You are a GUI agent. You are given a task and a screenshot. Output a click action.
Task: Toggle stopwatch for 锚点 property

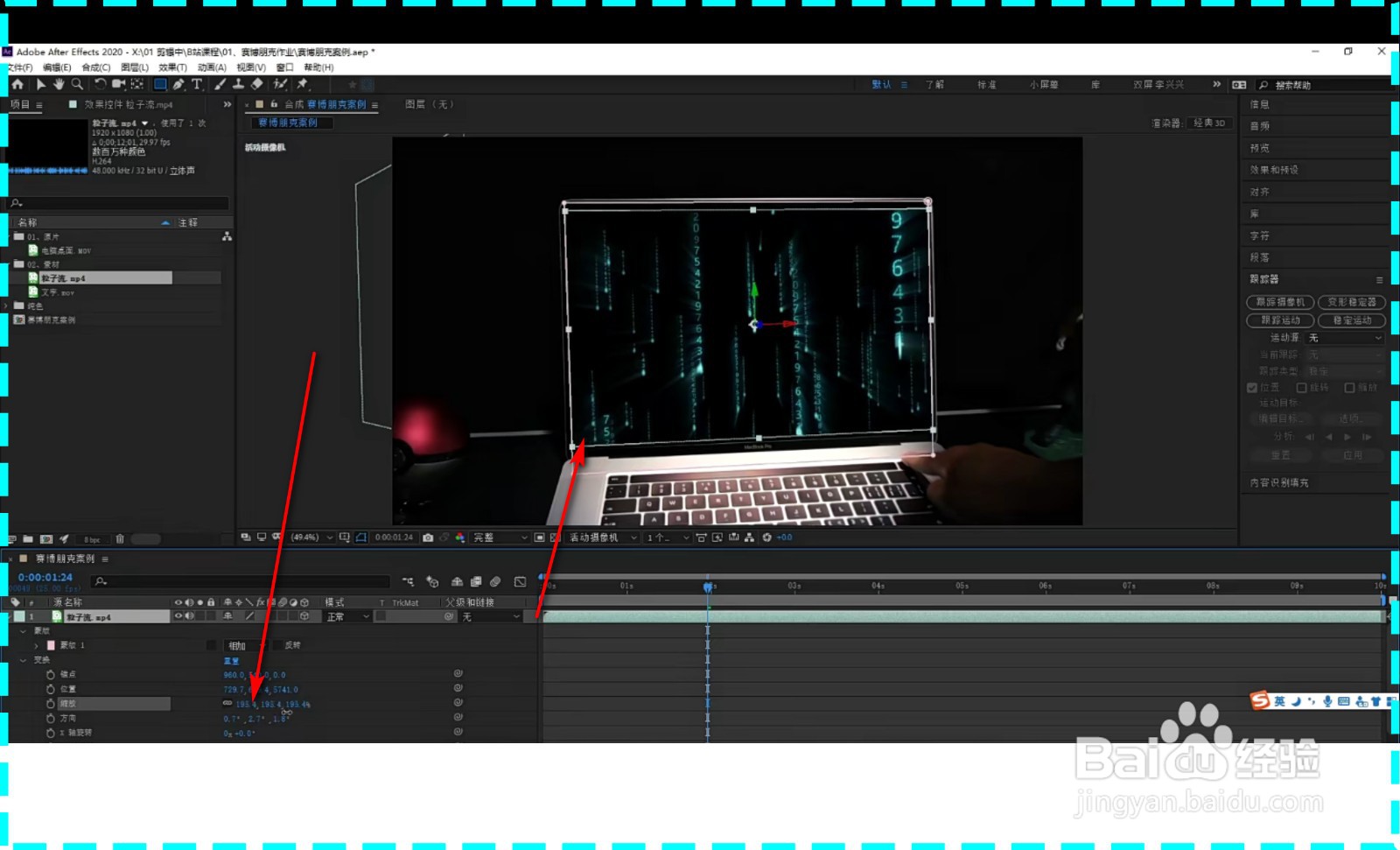coord(51,675)
